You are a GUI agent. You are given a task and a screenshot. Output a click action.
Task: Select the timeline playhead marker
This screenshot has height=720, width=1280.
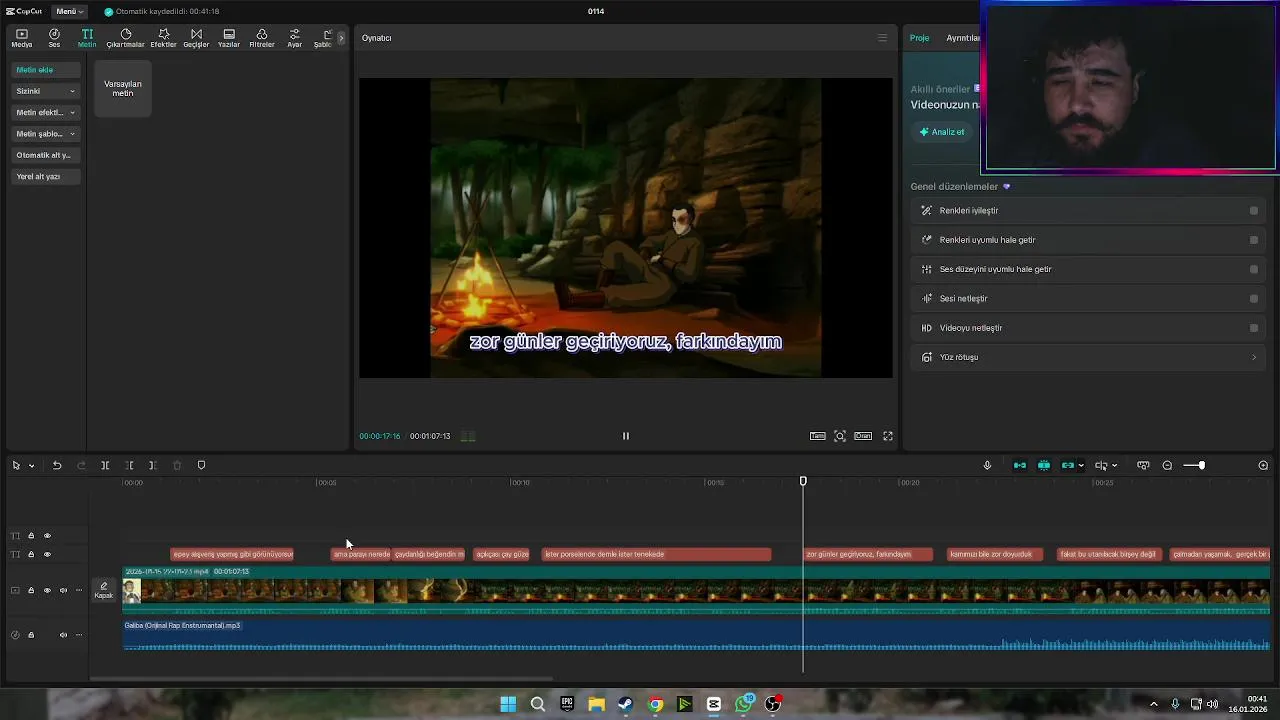pyautogui.click(x=803, y=482)
